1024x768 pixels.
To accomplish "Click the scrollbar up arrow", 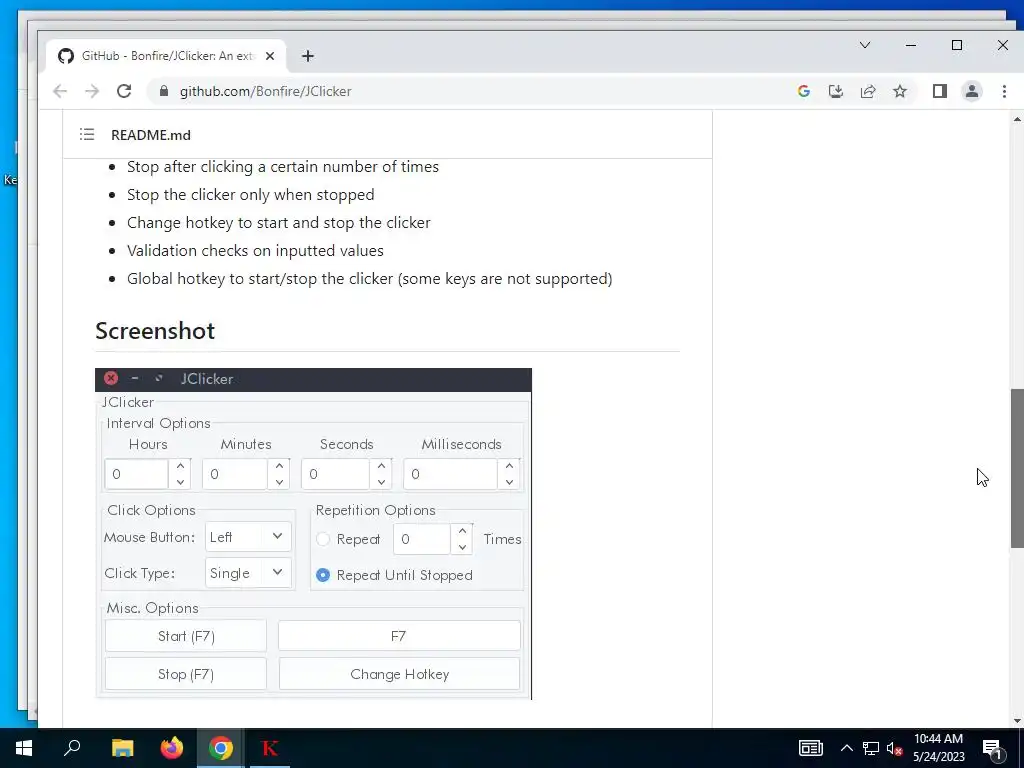I will tap(1017, 119).
